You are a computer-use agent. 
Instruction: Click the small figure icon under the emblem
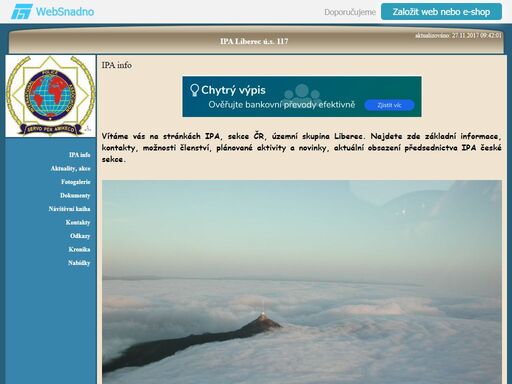(x=88, y=128)
